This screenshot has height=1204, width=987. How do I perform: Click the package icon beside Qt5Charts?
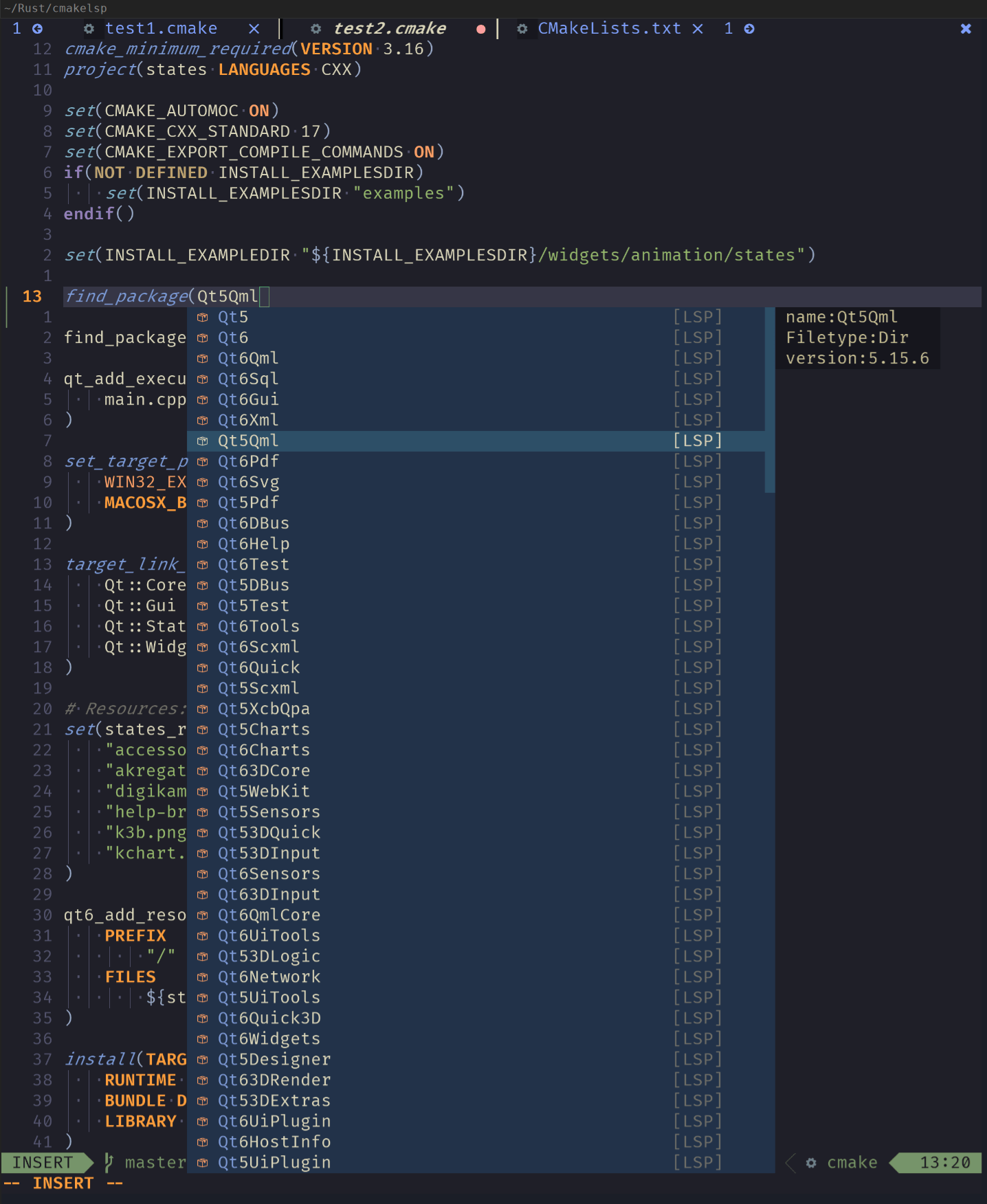tap(203, 729)
